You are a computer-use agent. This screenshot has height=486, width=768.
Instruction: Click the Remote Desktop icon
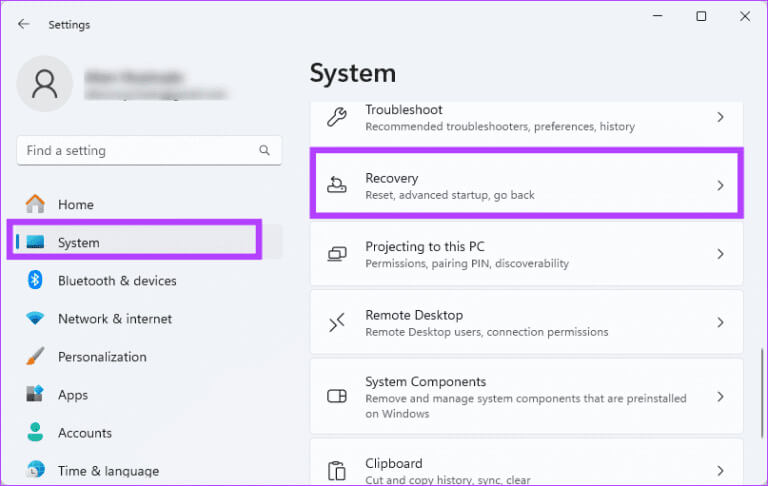(337, 322)
